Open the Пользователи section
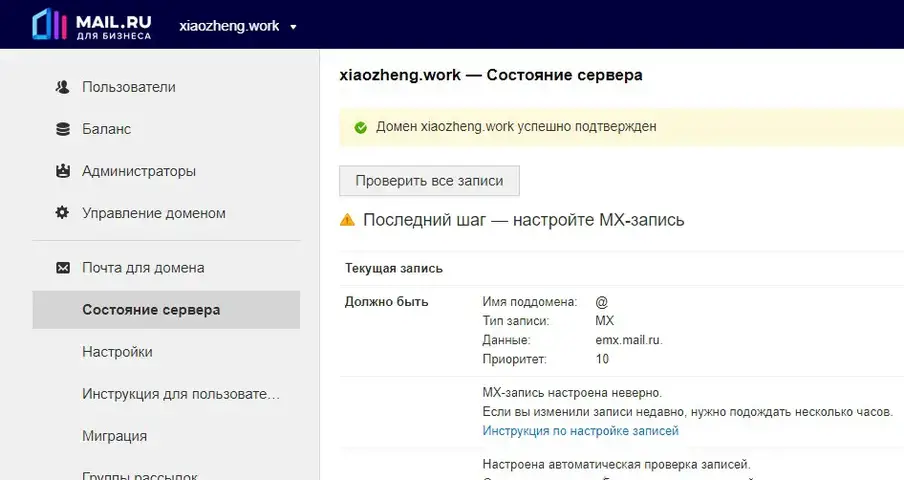Image resolution: width=904 pixels, height=480 pixels. tap(129, 87)
